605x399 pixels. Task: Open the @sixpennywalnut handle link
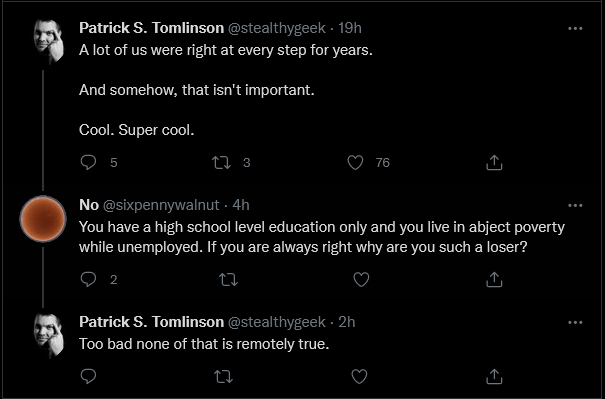(161, 205)
